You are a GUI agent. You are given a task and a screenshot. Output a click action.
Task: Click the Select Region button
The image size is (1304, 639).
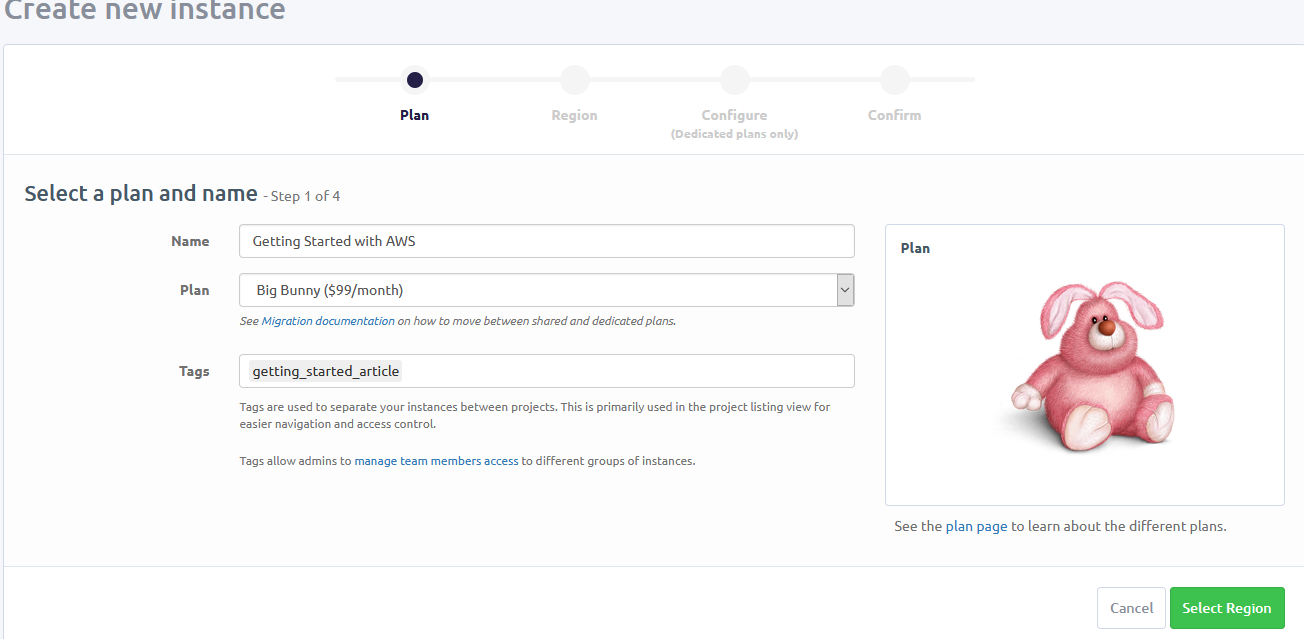[1227, 608]
